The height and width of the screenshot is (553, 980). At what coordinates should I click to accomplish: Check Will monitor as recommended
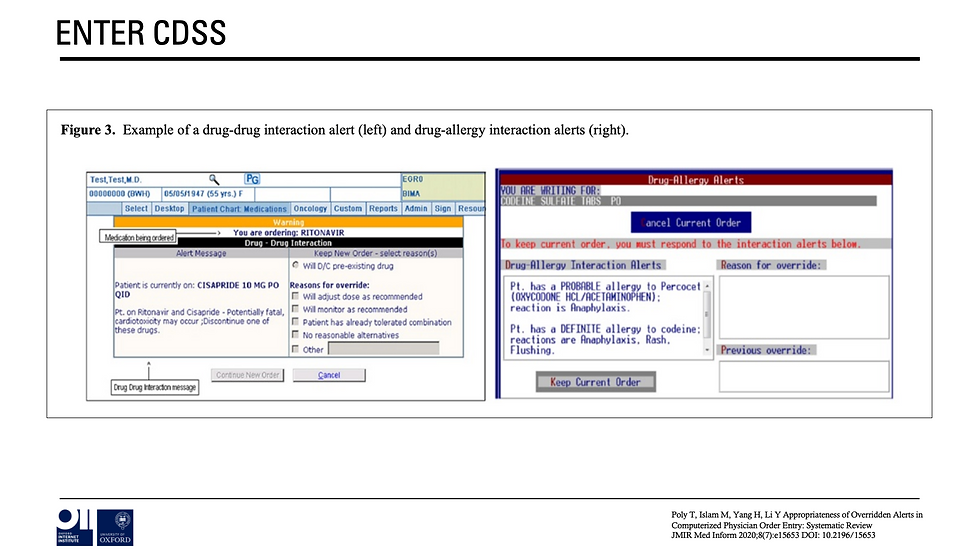[295, 309]
